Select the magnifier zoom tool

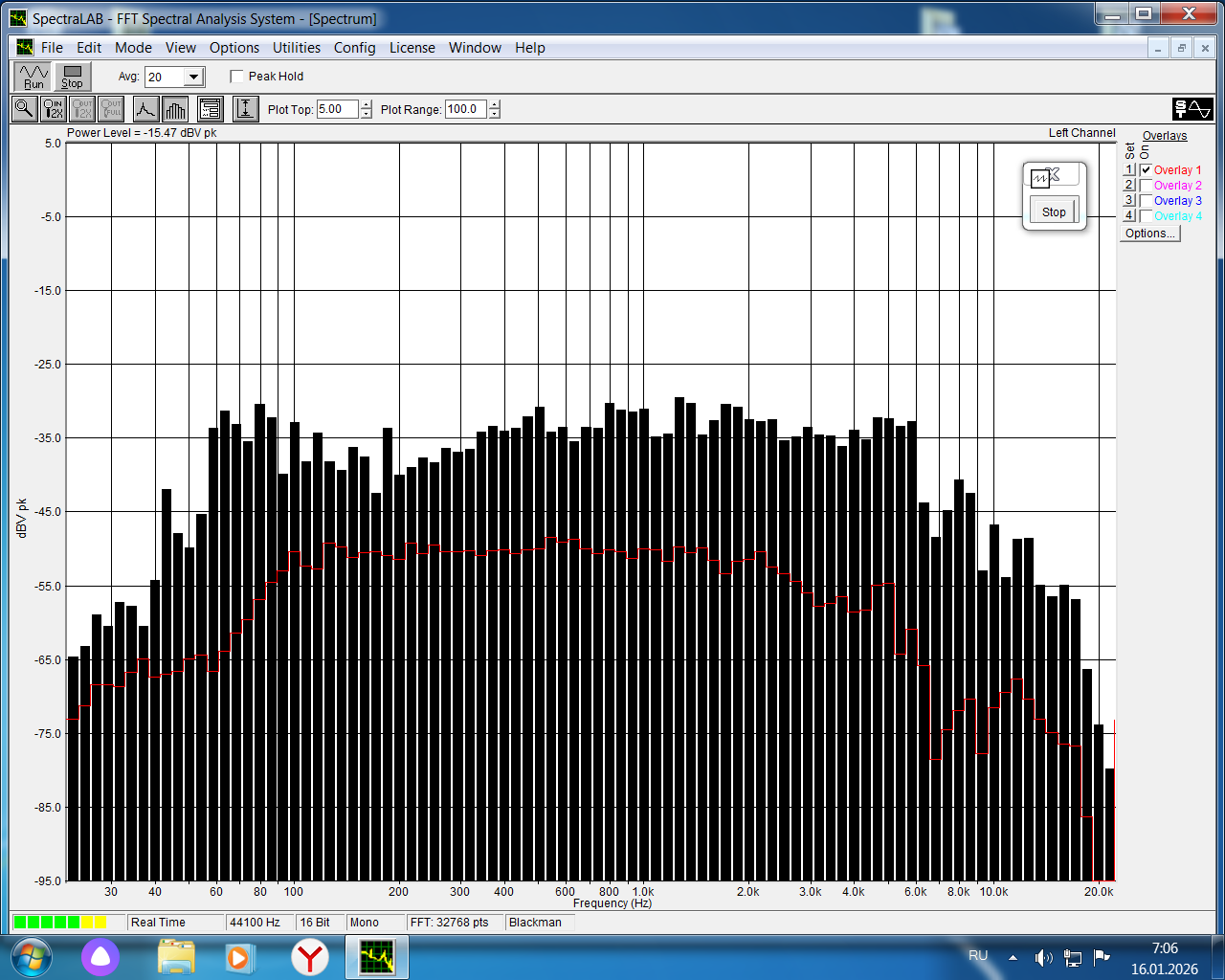[x=24, y=109]
